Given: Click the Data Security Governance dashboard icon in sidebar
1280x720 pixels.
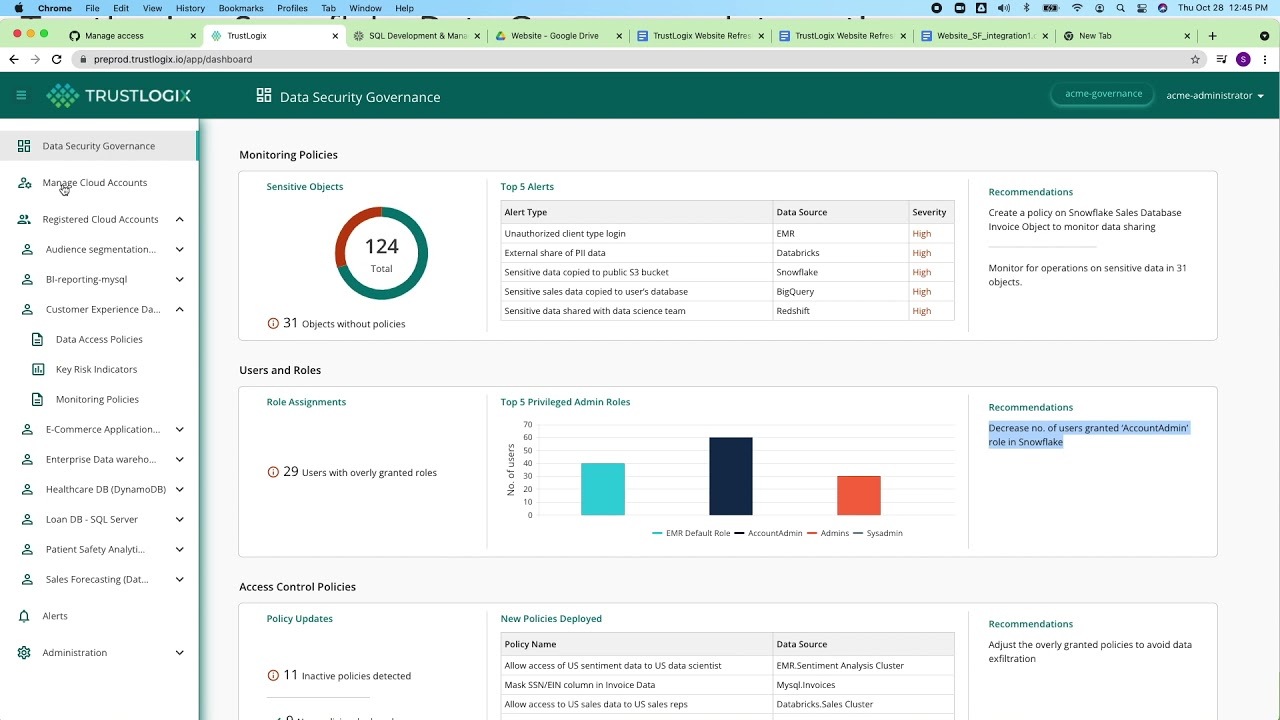Looking at the screenshot, I should pyautogui.click(x=24, y=146).
